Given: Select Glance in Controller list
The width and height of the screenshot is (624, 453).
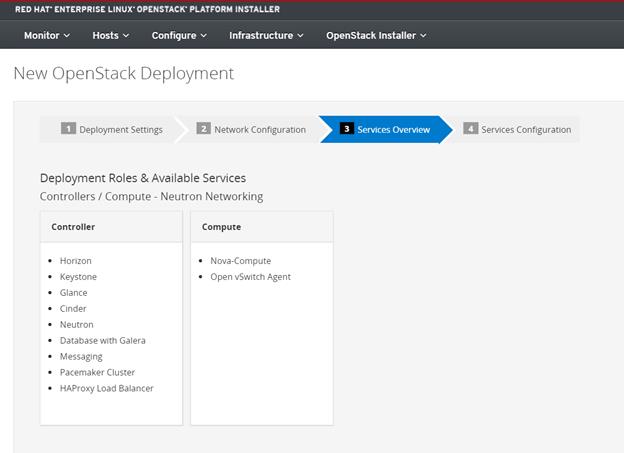Looking at the screenshot, I should coord(73,293).
